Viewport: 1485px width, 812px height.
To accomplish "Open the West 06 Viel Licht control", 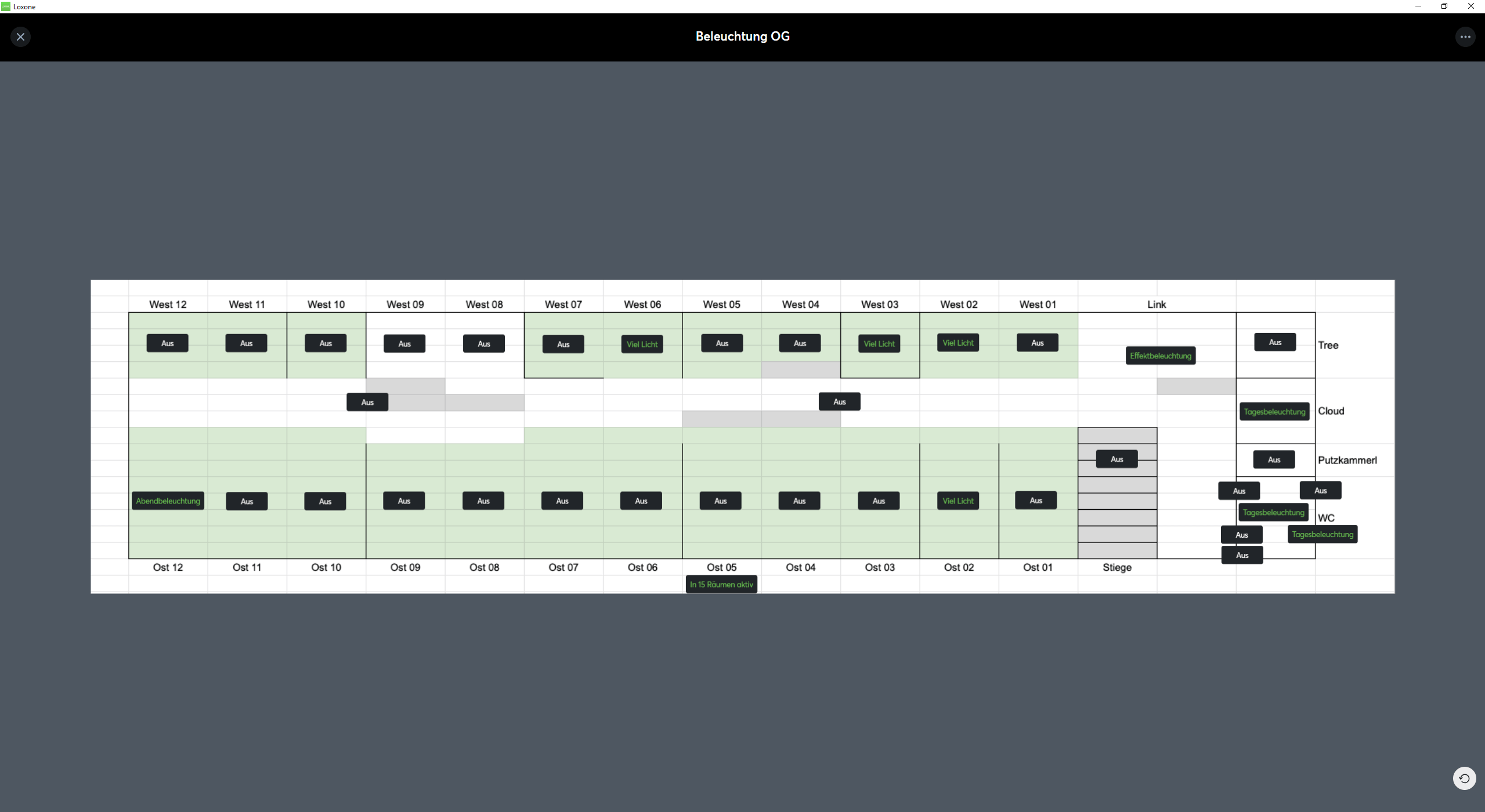I will click(642, 345).
